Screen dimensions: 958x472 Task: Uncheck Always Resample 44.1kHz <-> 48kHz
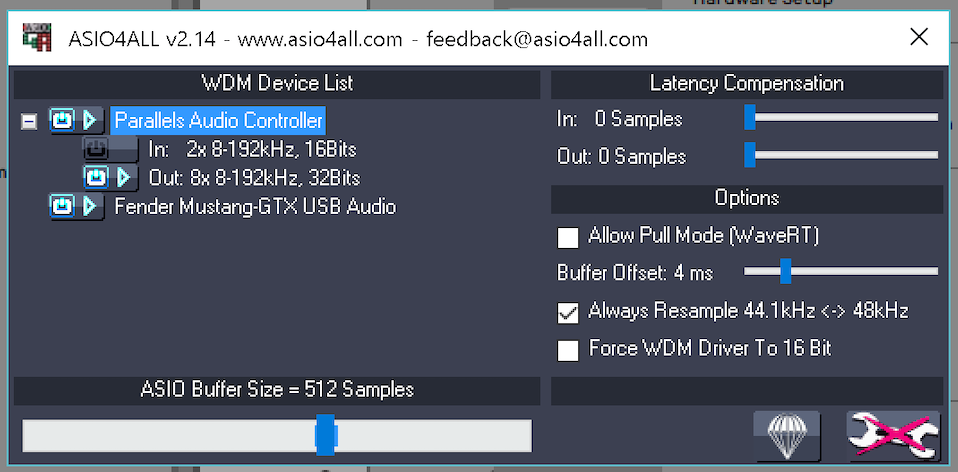[568, 313]
